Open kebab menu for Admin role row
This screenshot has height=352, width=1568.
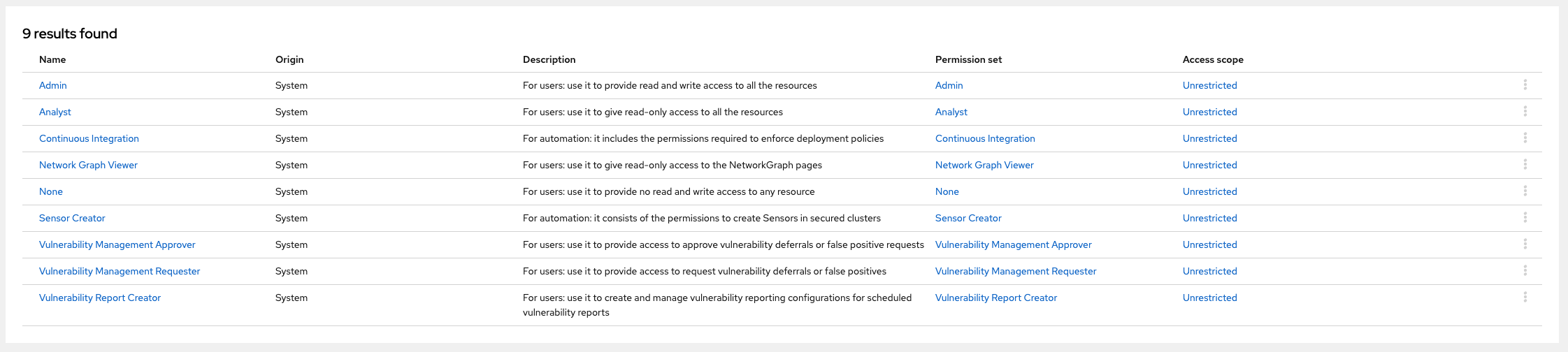(x=1525, y=85)
